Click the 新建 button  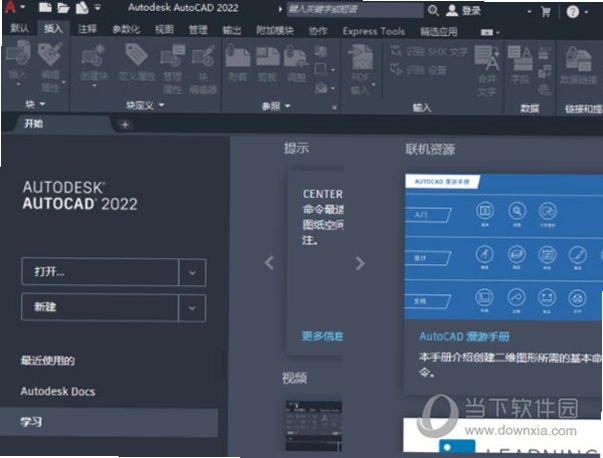point(100,307)
